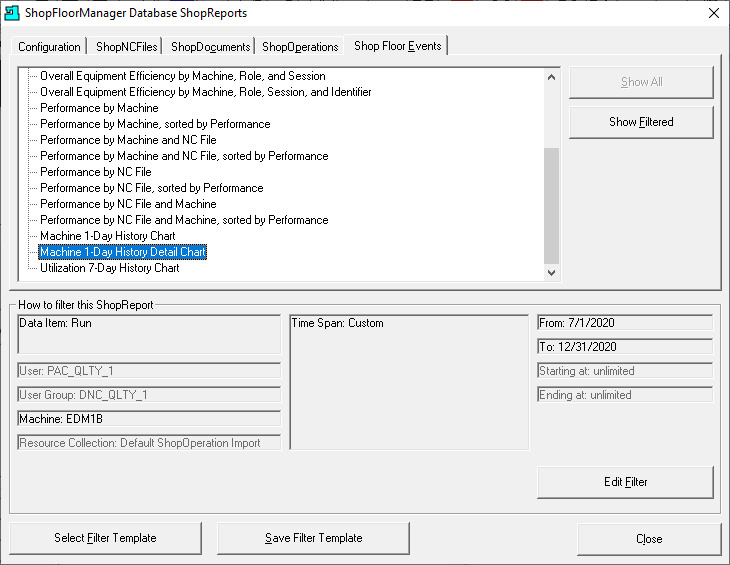Switch to the Configuration tab
Viewport: 730px width, 565px height.
click(x=49, y=47)
